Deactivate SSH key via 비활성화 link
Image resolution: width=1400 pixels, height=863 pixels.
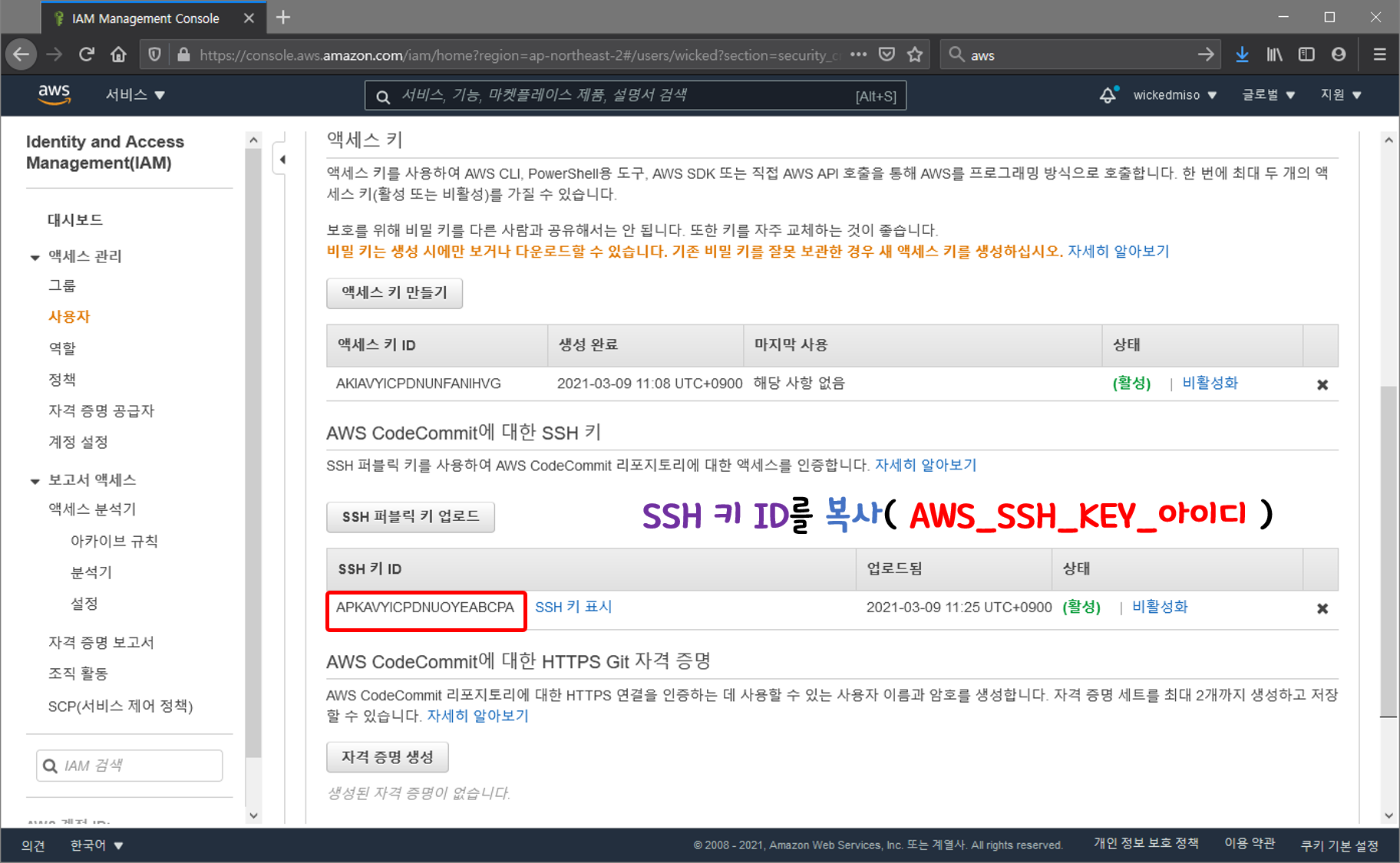click(x=1160, y=607)
